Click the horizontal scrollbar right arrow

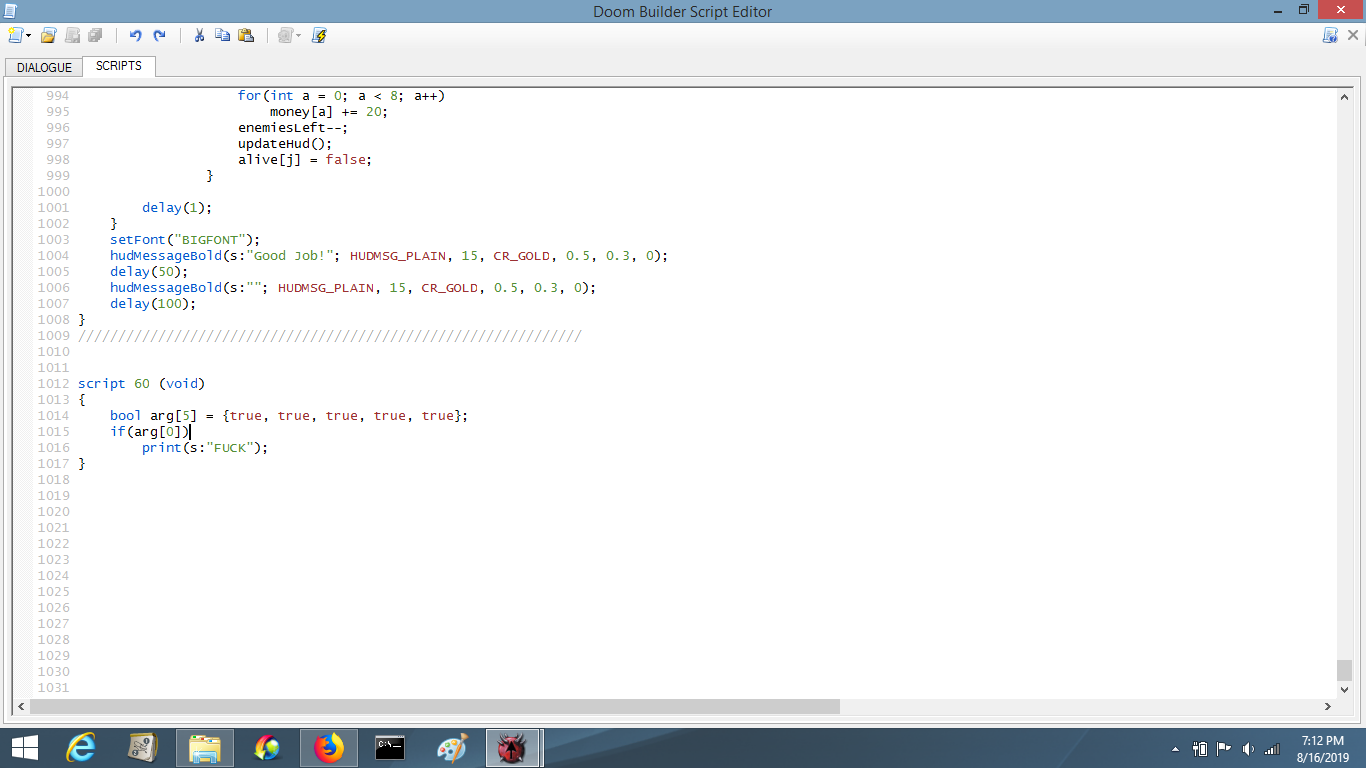(x=1328, y=706)
